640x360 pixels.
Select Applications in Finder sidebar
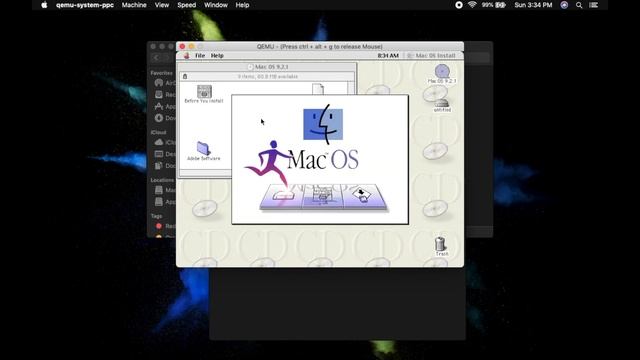coord(164,107)
